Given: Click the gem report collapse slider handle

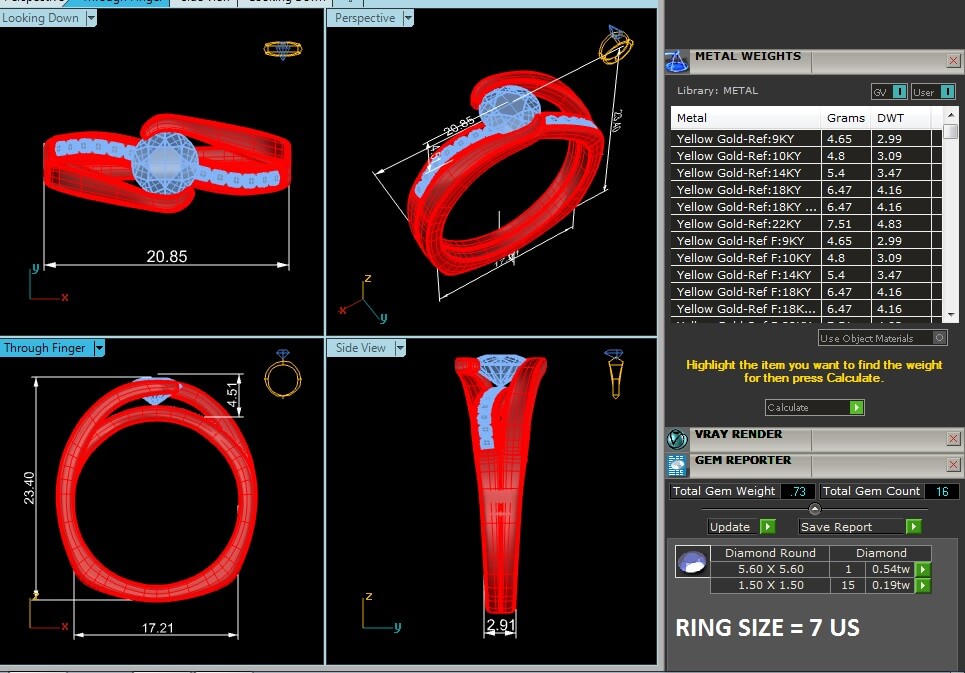Looking at the screenshot, I should (x=814, y=509).
